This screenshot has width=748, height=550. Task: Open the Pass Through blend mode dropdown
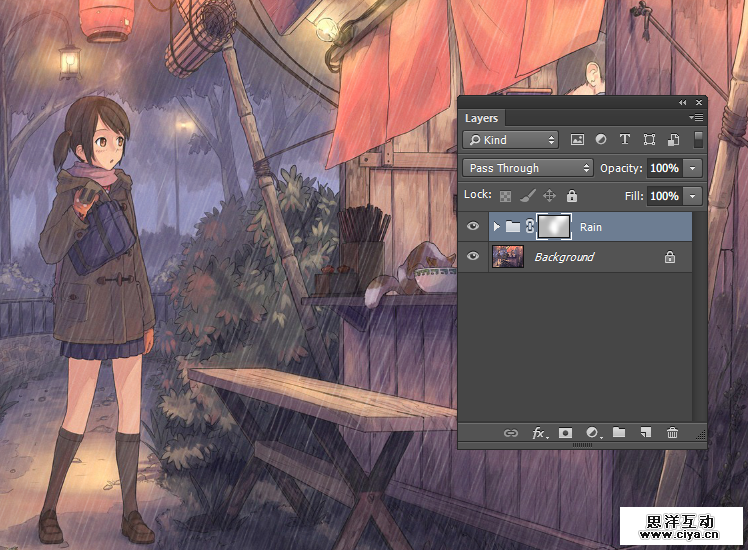click(528, 168)
